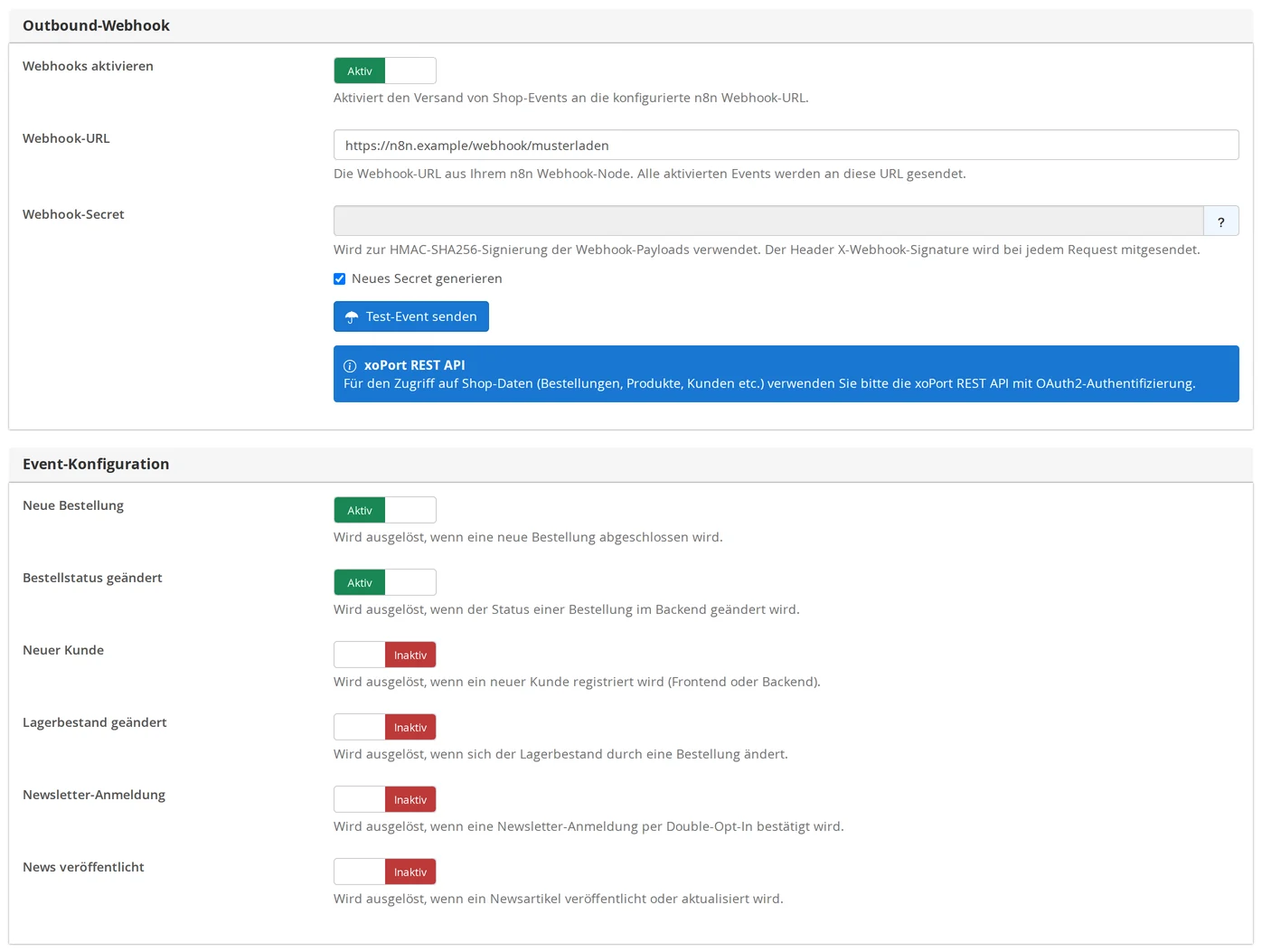Click the Lagerbestand geändert label

95,722
